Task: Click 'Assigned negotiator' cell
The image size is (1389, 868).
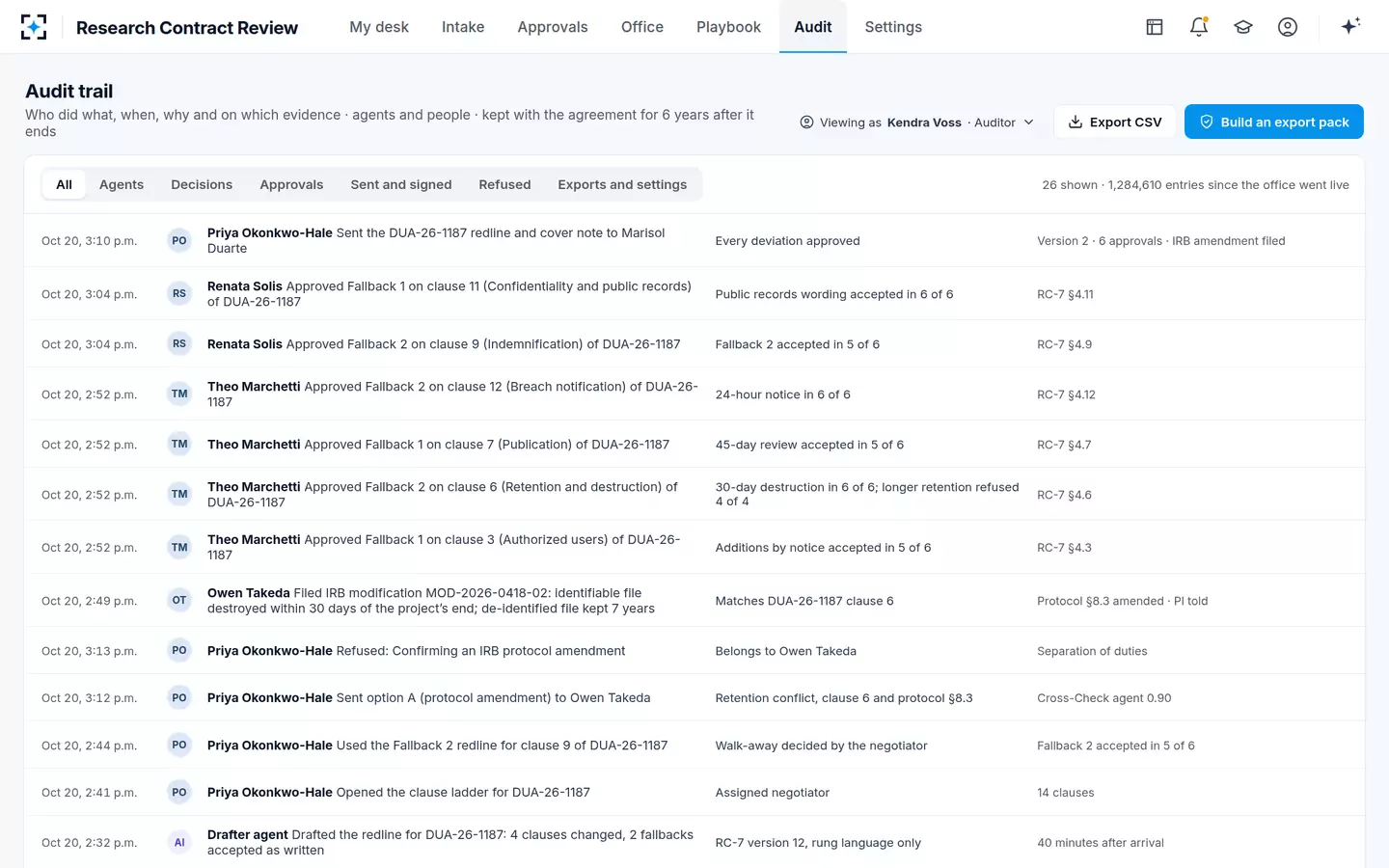Action: [772, 793]
